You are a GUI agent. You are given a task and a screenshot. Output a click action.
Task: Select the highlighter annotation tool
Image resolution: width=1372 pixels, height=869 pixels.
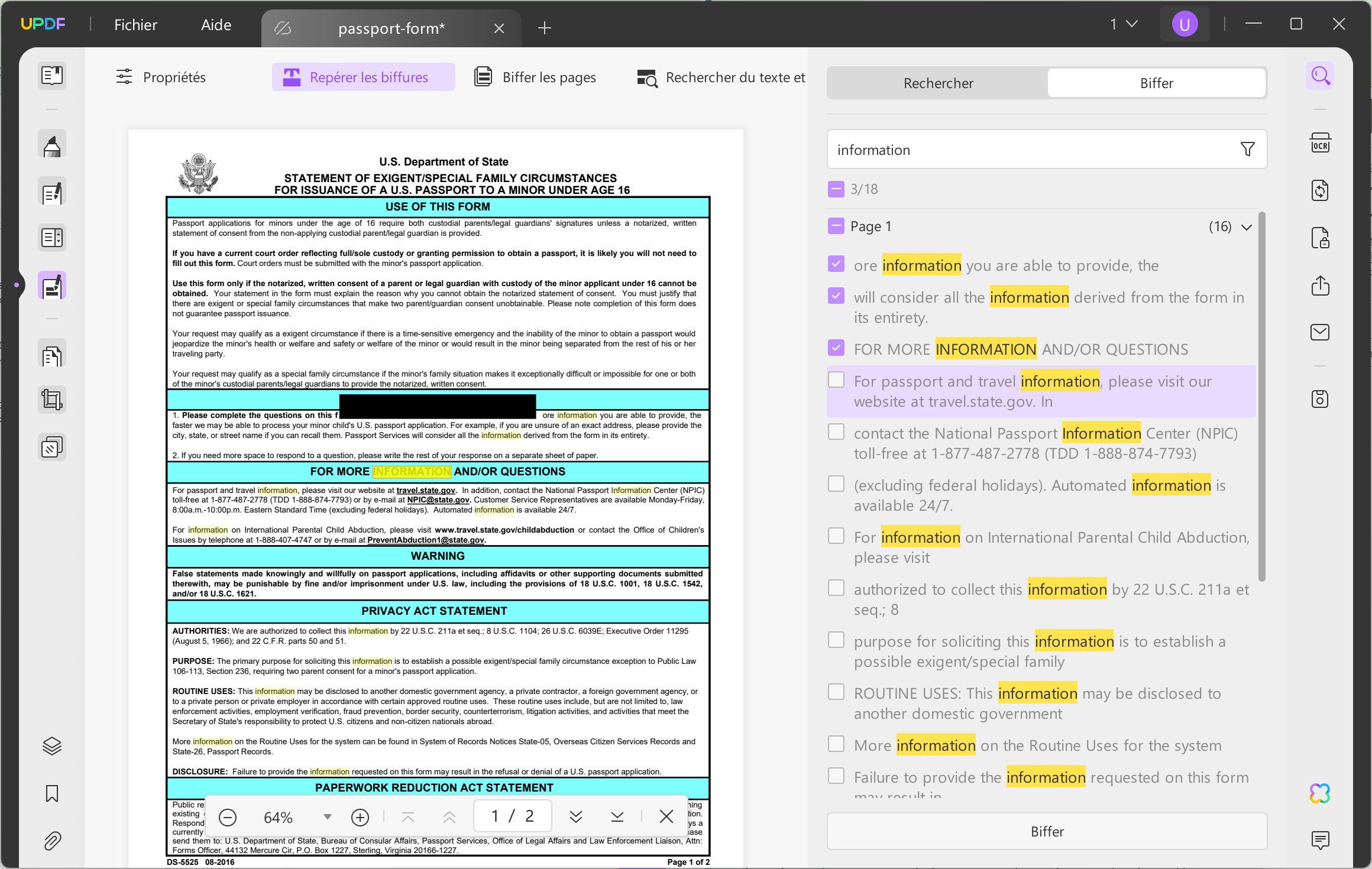[x=52, y=144]
